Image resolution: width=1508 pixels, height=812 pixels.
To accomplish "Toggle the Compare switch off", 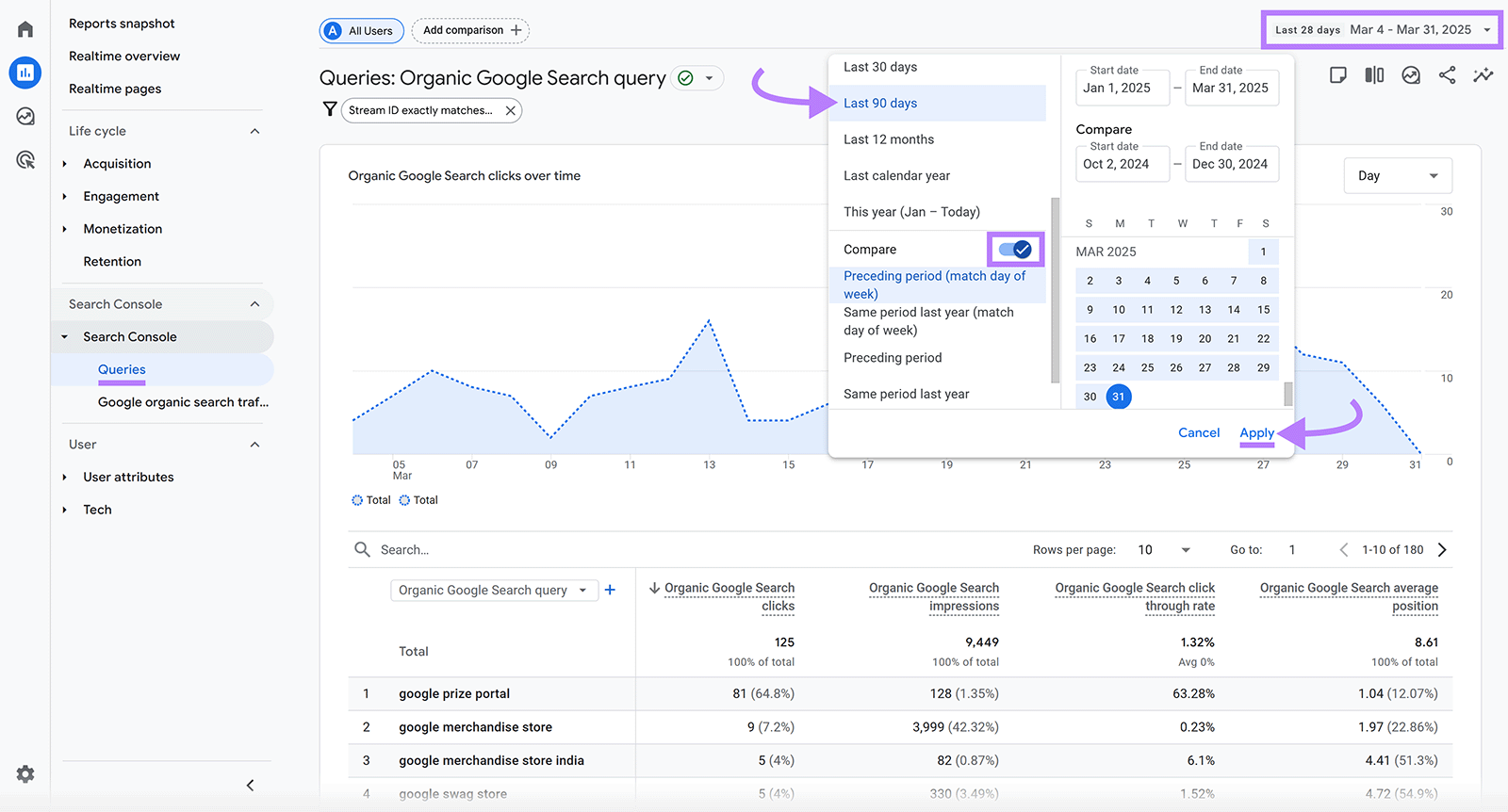I will [1015, 250].
